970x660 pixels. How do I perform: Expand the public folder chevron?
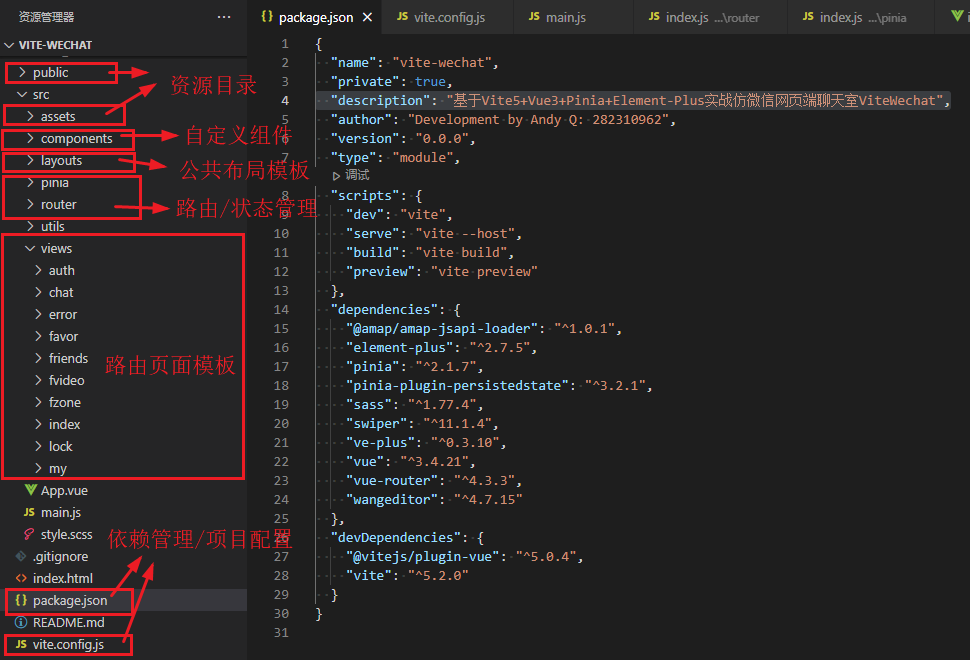click(x=22, y=72)
